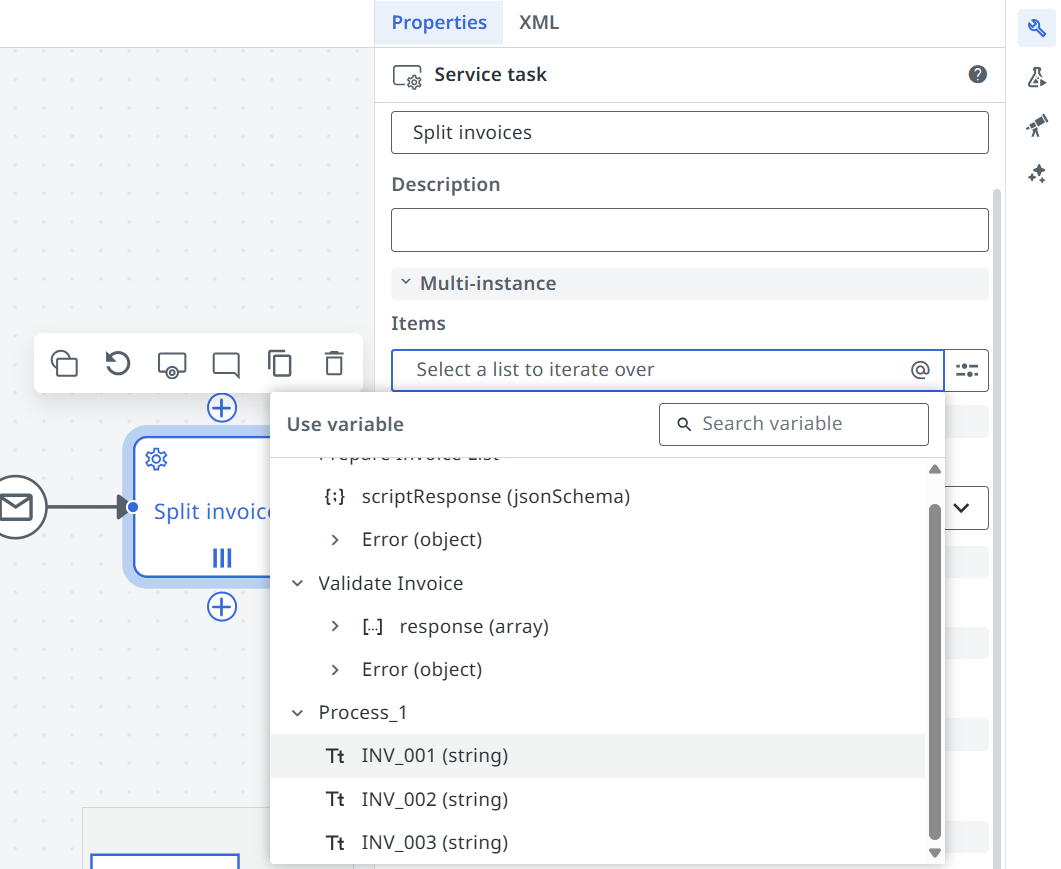The width and height of the screenshot is (1061, 869).
Task: Click the gear icon on Split invoices task
Action: [x=156, y=459]
